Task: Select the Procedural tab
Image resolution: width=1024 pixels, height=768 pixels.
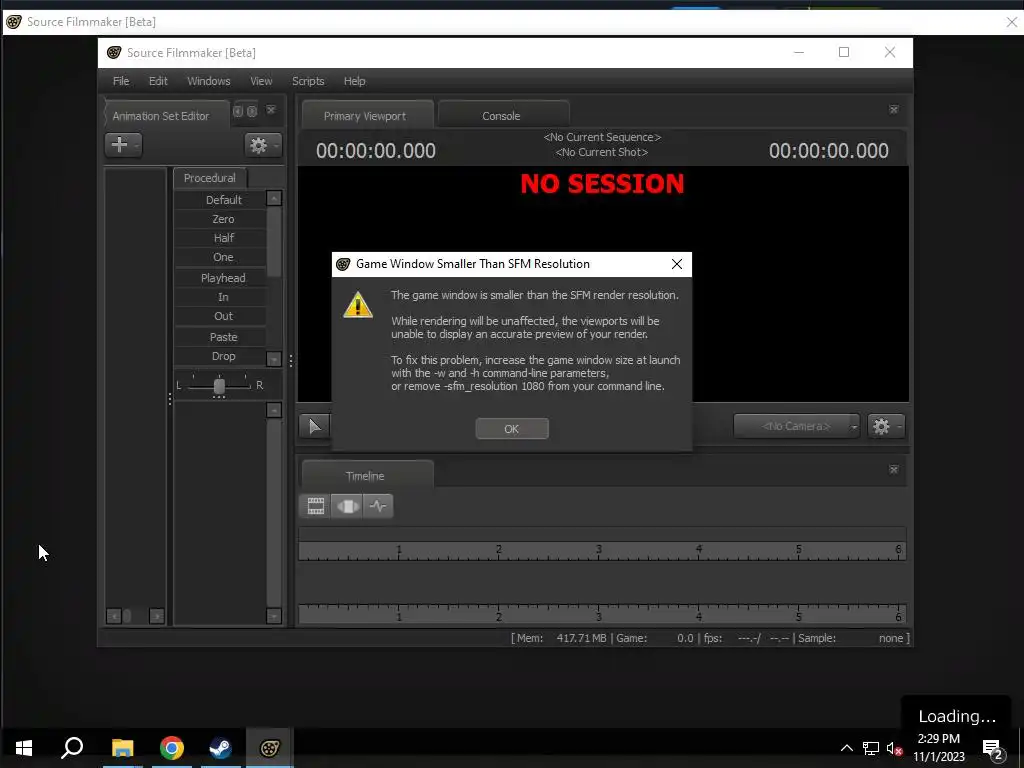Action: [210, 178]
